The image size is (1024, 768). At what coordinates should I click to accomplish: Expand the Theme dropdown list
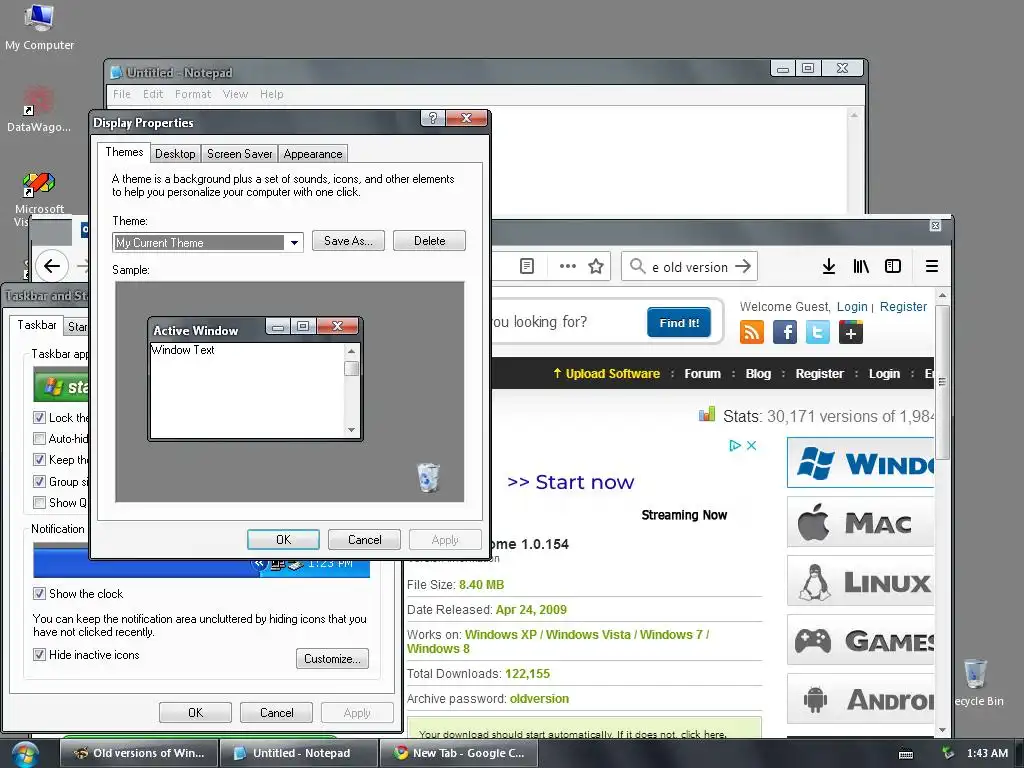pos(295,242)
